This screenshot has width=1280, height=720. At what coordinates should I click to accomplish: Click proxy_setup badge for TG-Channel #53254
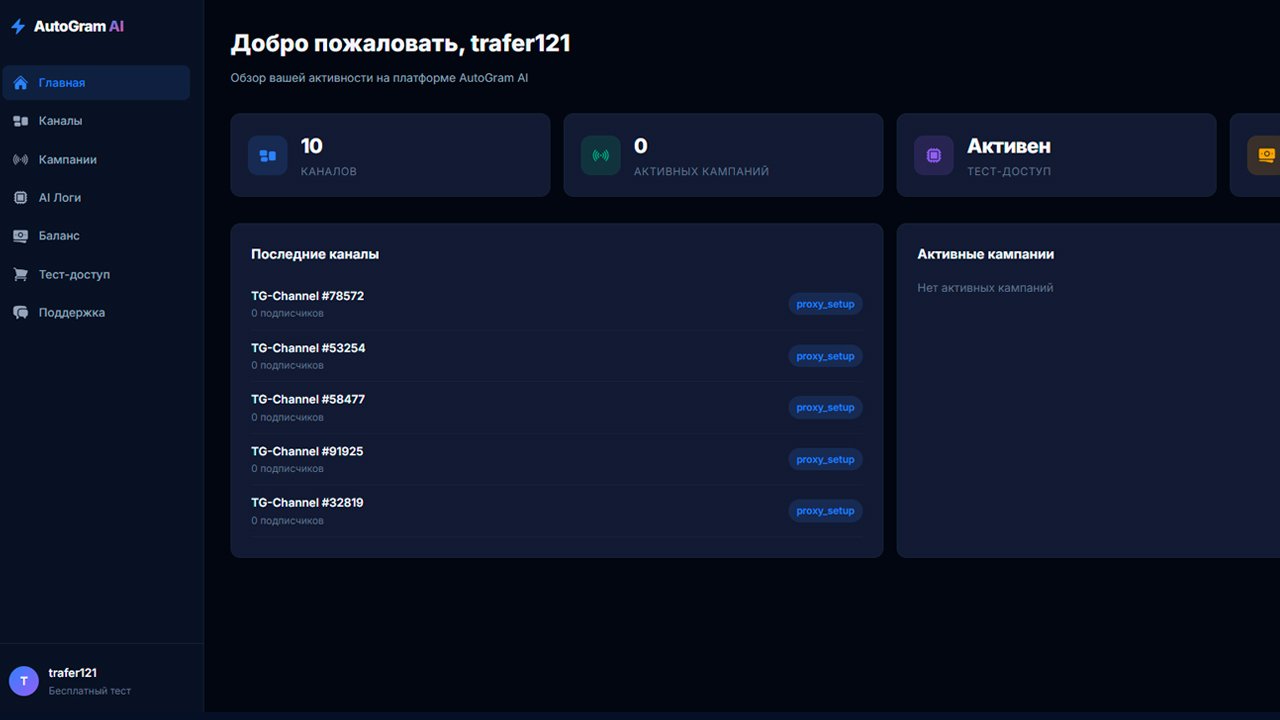(x=825, y=356)
